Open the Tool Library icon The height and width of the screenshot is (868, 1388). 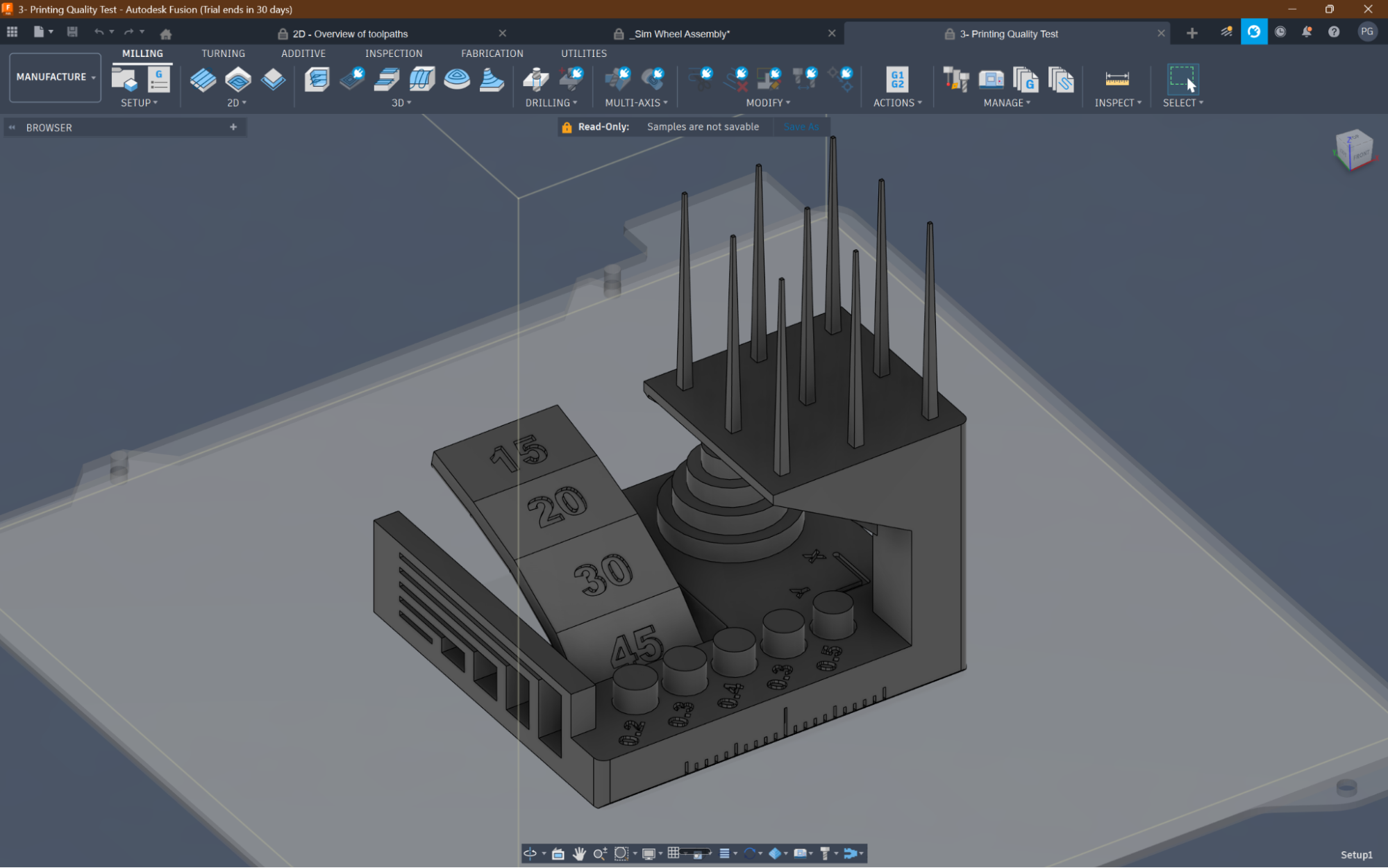tap(956, 80)
